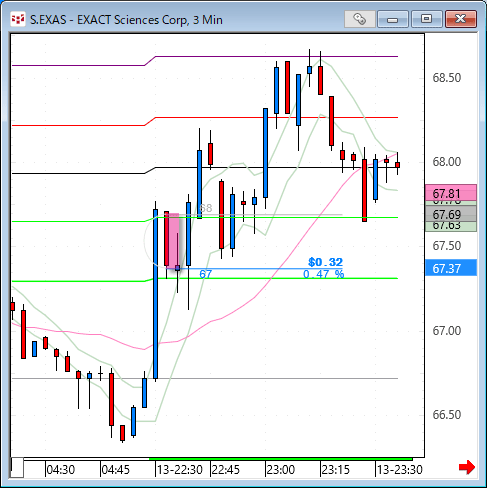This screenshot has height=488, width=487.
Task: Click the pink 67.81 price label
Action: coord(451,193)
